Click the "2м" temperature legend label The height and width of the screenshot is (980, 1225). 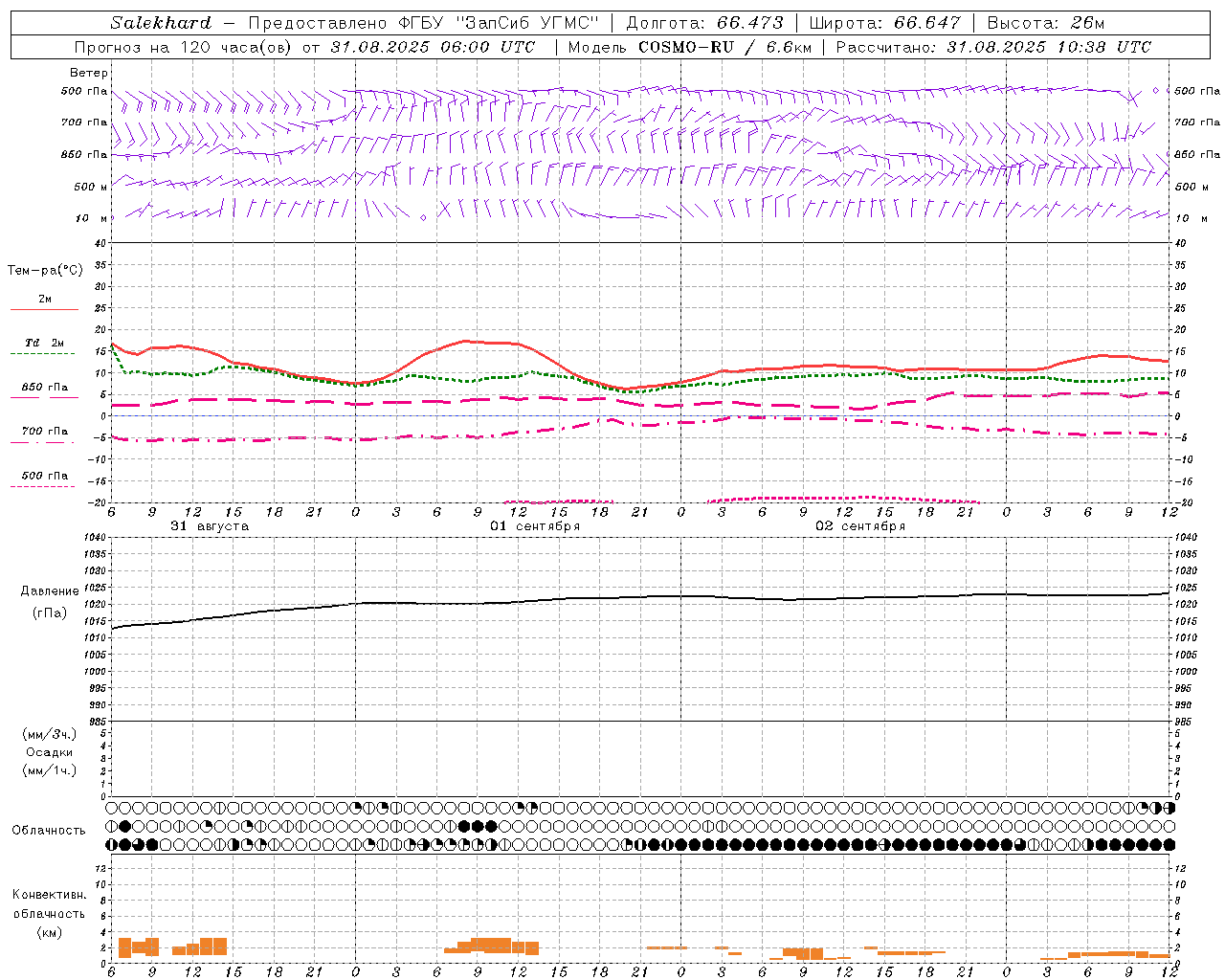click(45, 300)
